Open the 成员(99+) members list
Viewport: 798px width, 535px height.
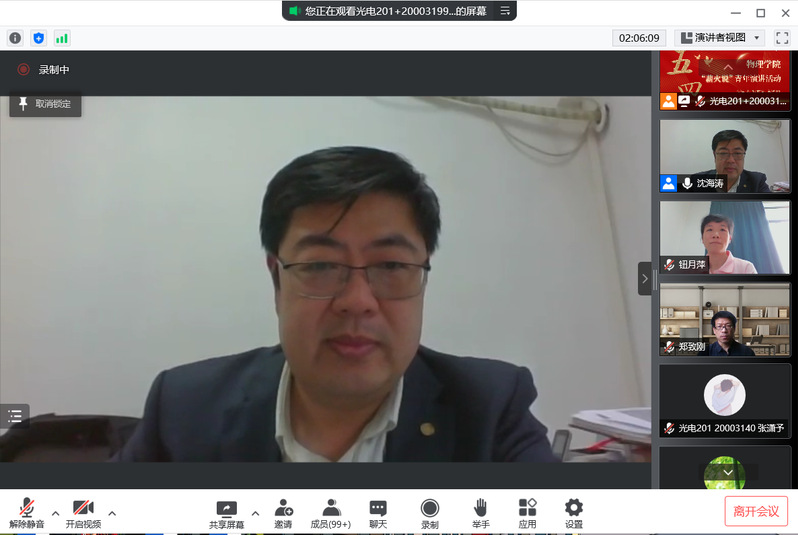[332, 513]
